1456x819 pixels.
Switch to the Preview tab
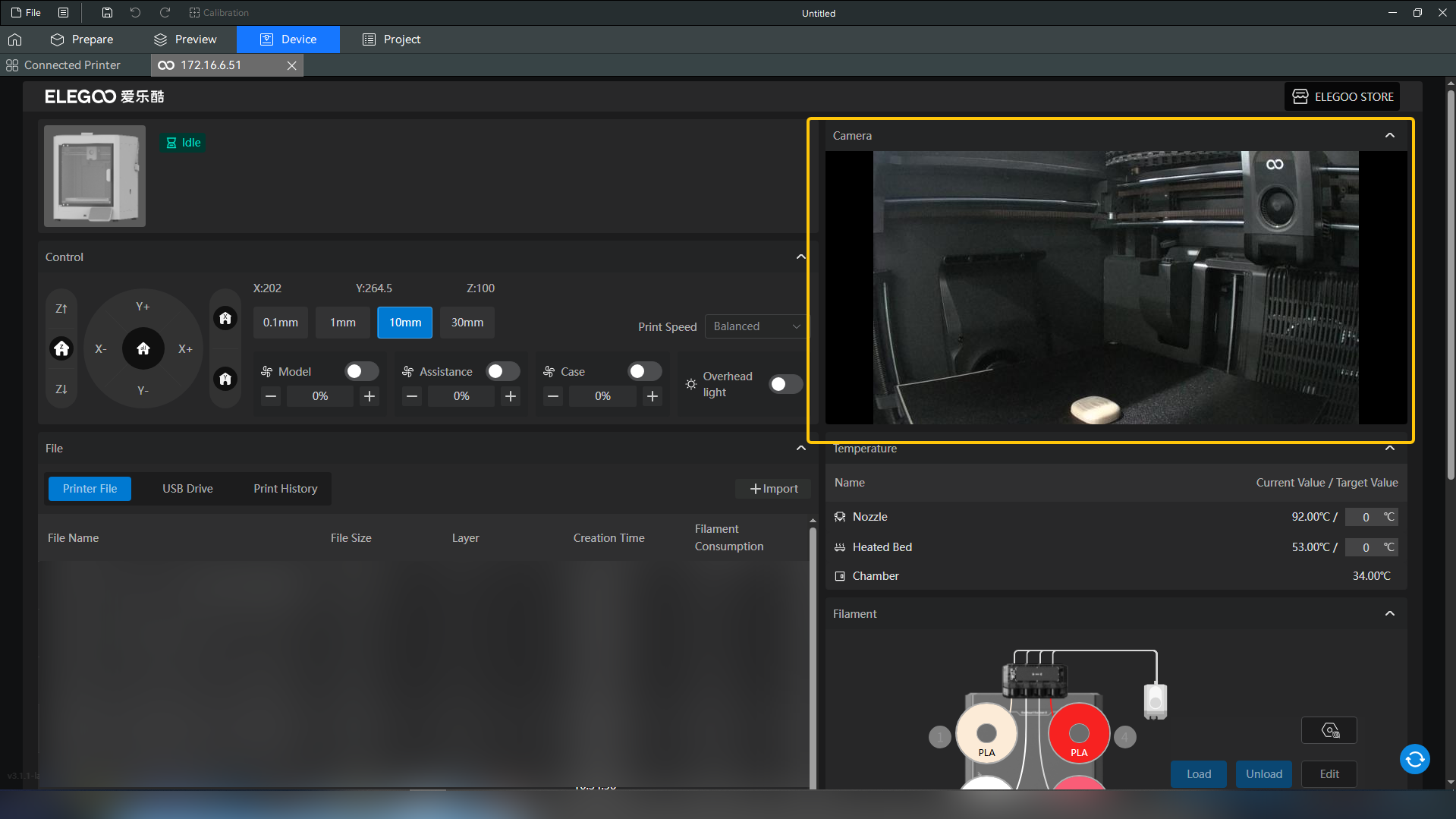185,39
